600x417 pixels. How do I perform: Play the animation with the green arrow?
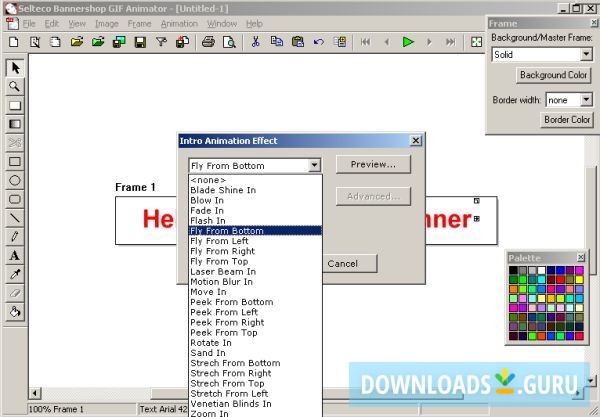tap(408, 42)
